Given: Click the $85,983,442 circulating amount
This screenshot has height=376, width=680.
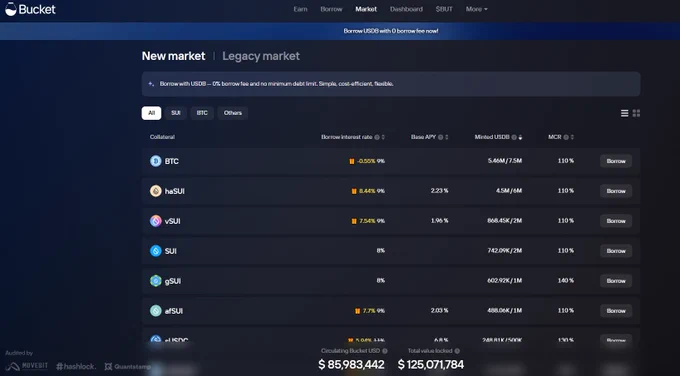Looking at the screenshot, I should [351, 365].
